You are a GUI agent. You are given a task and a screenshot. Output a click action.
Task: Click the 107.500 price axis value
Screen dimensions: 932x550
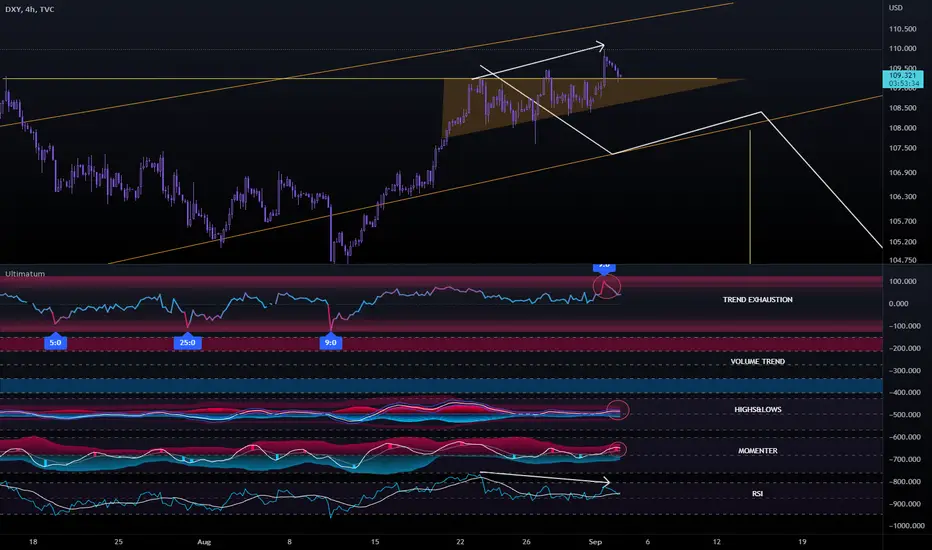(902, 148)
